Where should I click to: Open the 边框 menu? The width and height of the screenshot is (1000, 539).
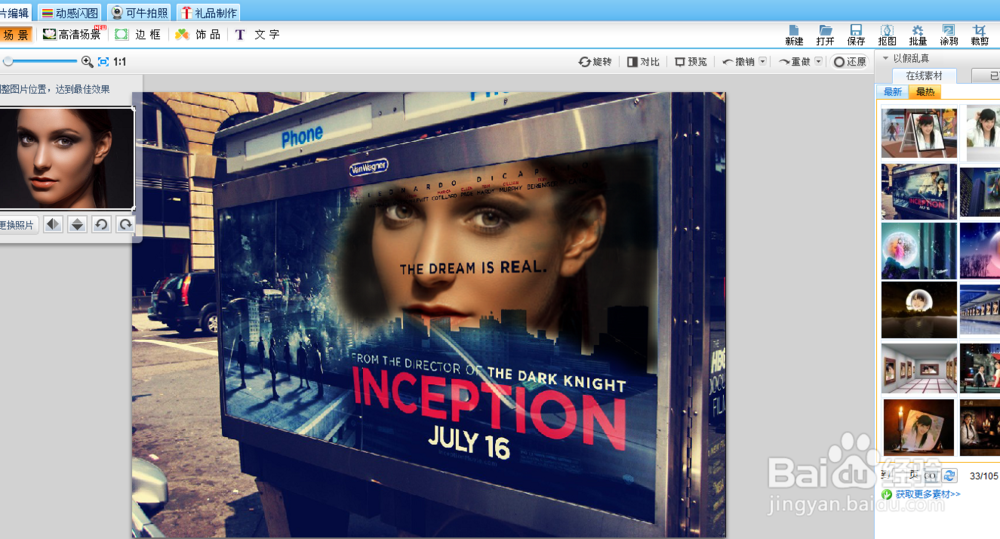(139, 34)
